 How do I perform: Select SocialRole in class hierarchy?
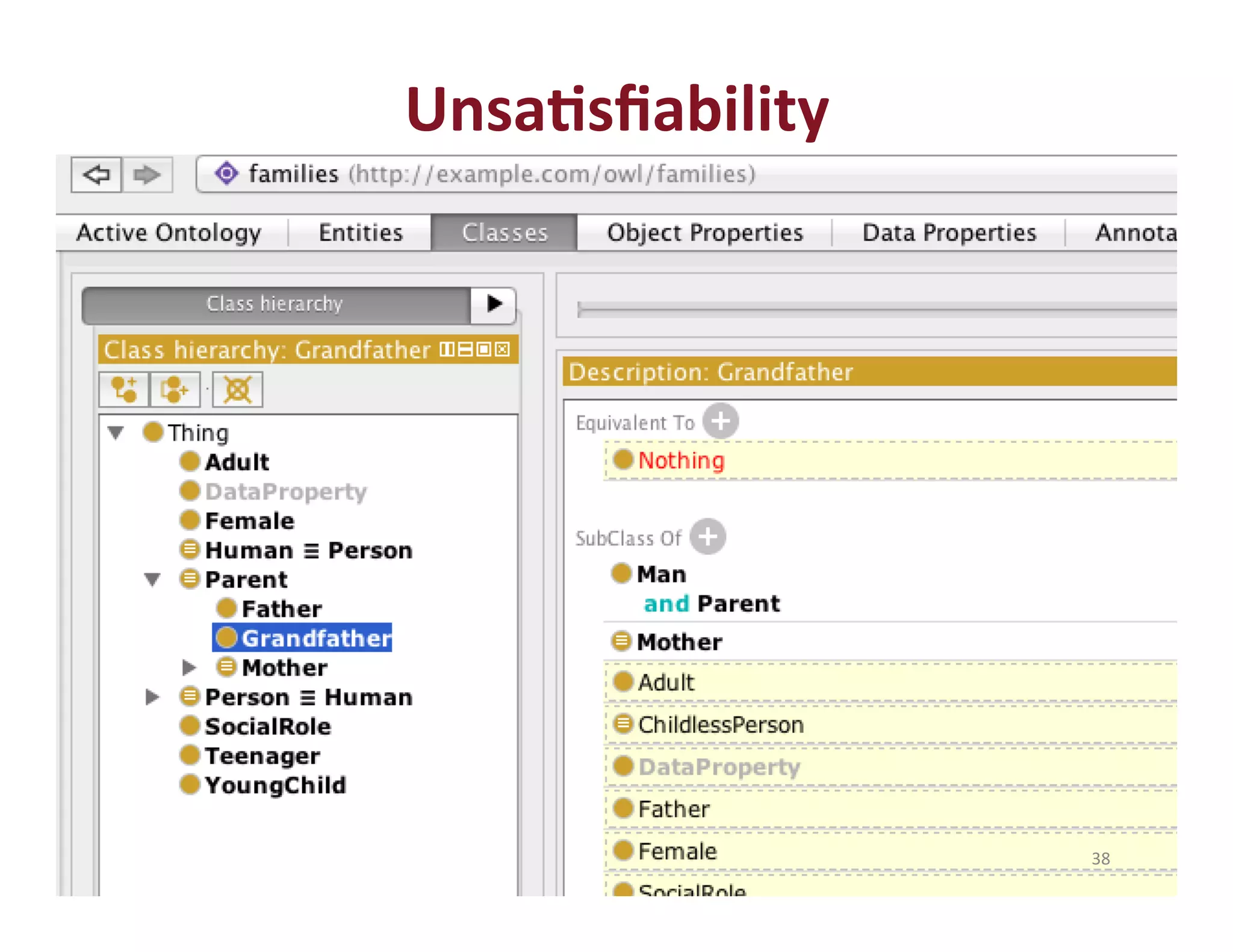coord(256,727)
